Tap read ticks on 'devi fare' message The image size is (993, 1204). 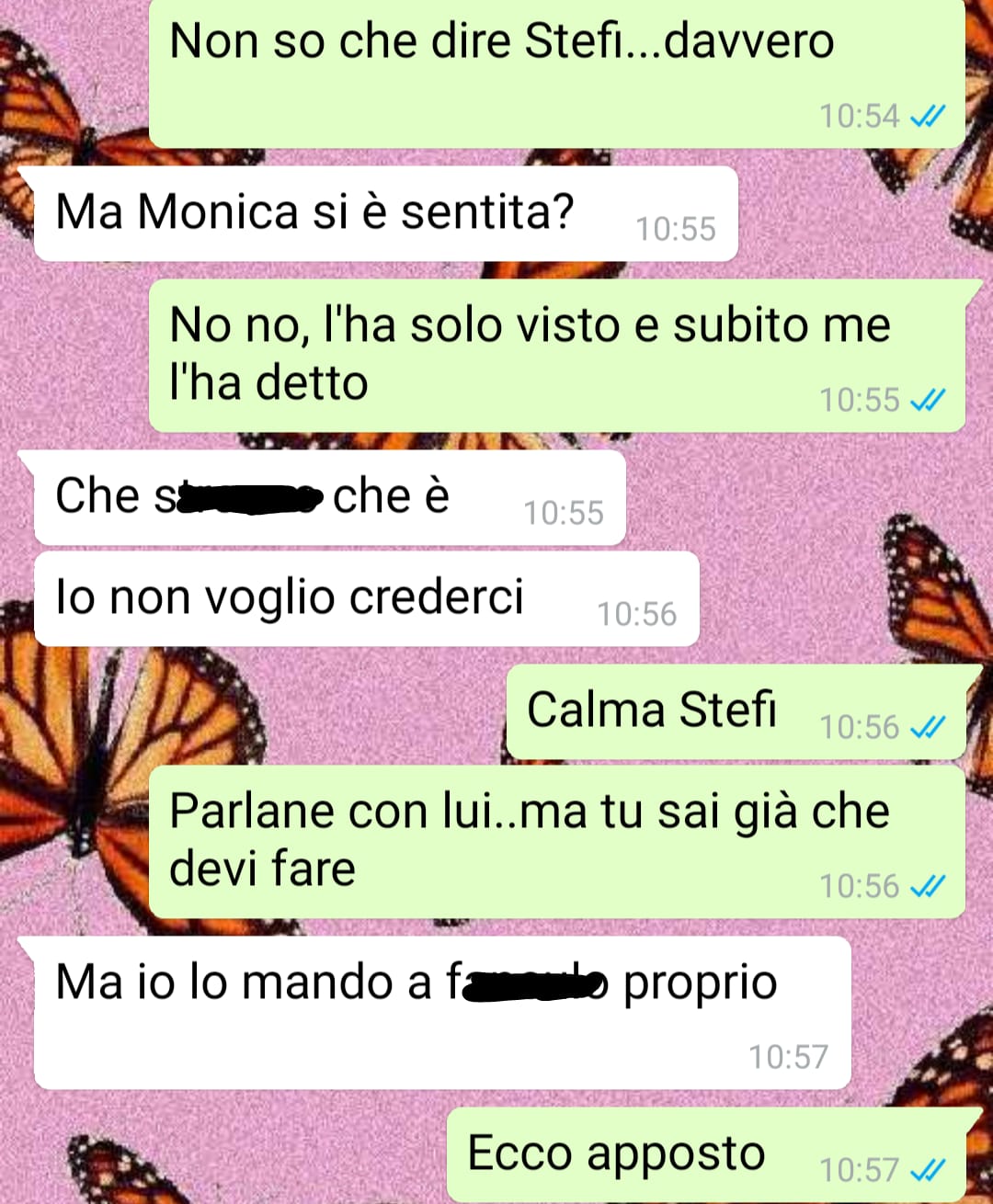(927, 887)
